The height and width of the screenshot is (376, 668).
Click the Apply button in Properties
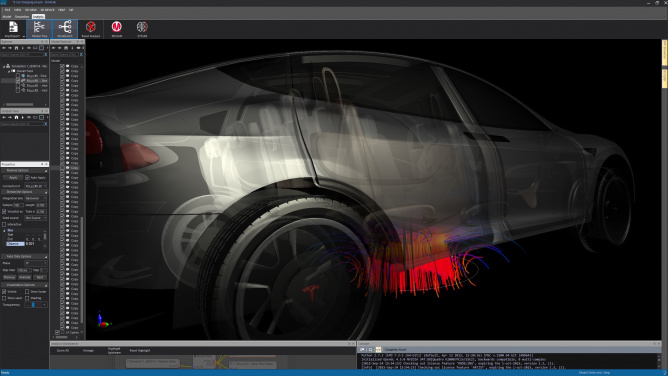(13, 178)
